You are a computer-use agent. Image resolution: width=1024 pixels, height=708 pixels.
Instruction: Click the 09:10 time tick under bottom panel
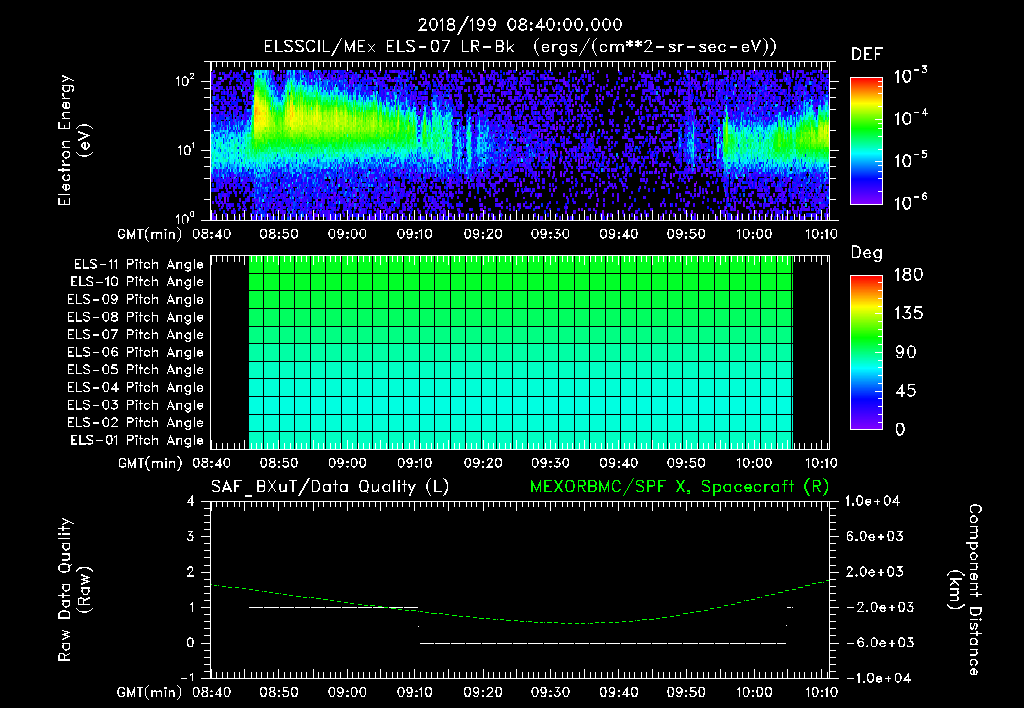pos(414,692)
